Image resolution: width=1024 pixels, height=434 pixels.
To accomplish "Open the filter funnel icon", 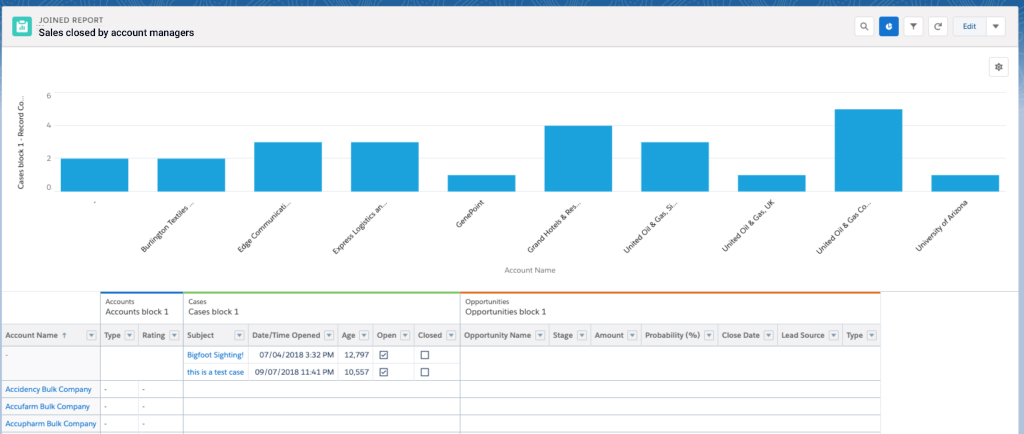I will click(x=913, y=27).
